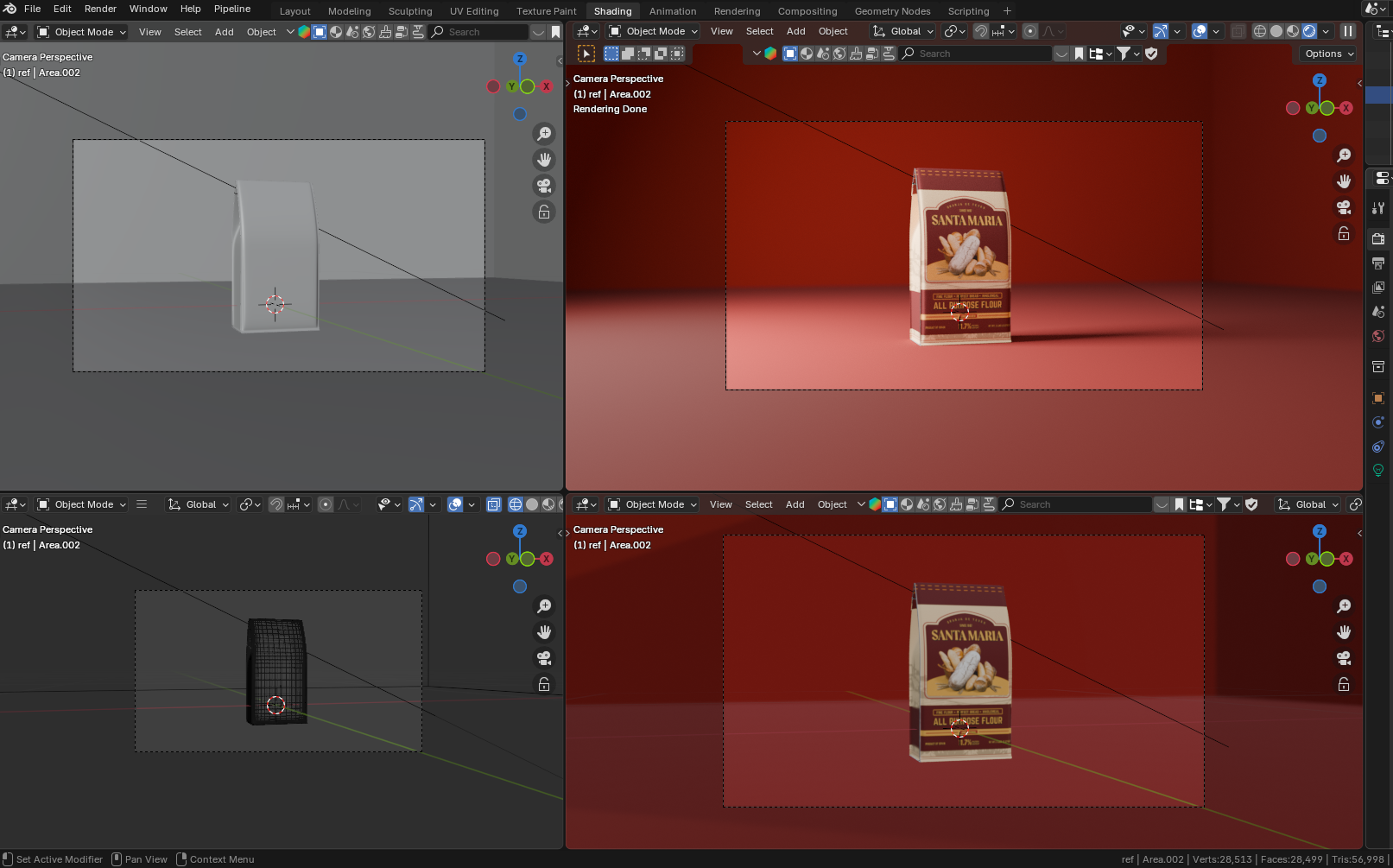Open the View menu in top-left viewport
The width and height of the screenshot is (1393, 868).
coord(150,32)
